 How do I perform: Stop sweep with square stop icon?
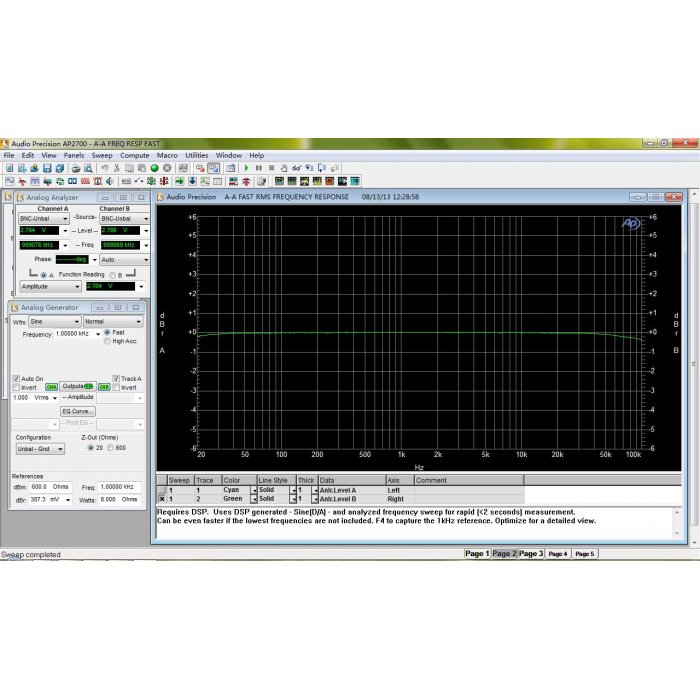(271, 168)
